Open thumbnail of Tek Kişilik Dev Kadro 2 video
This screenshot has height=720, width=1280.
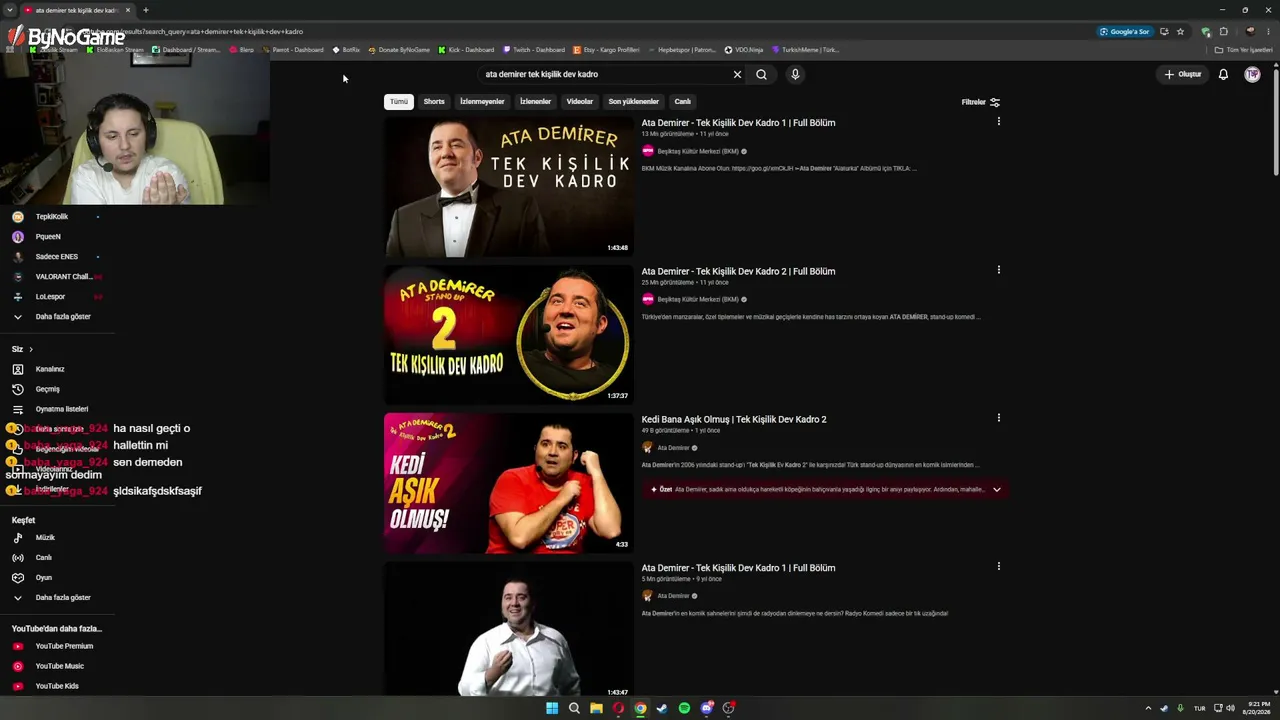pos(509,335)
